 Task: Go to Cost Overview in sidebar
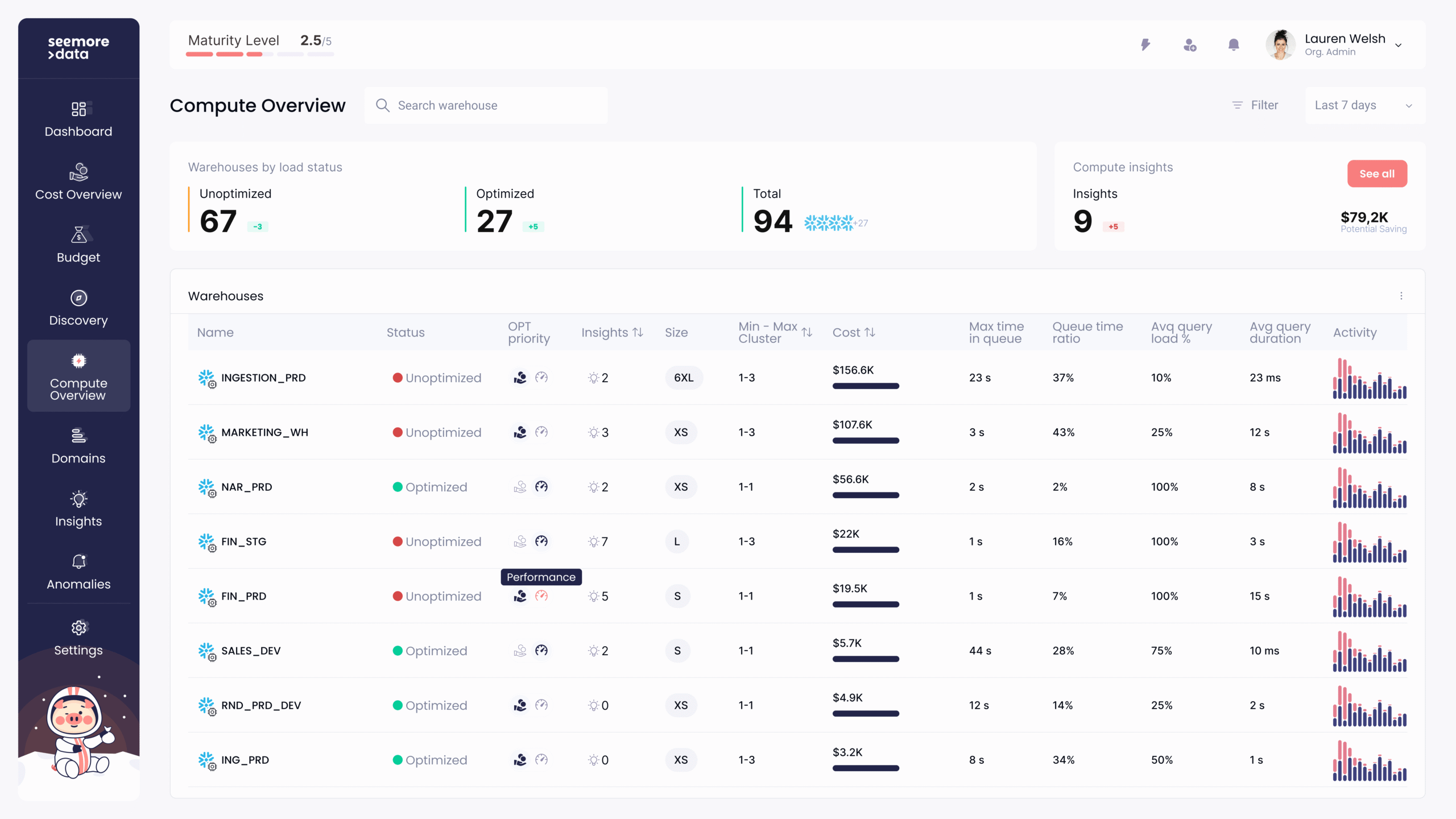tap(78, 183)
